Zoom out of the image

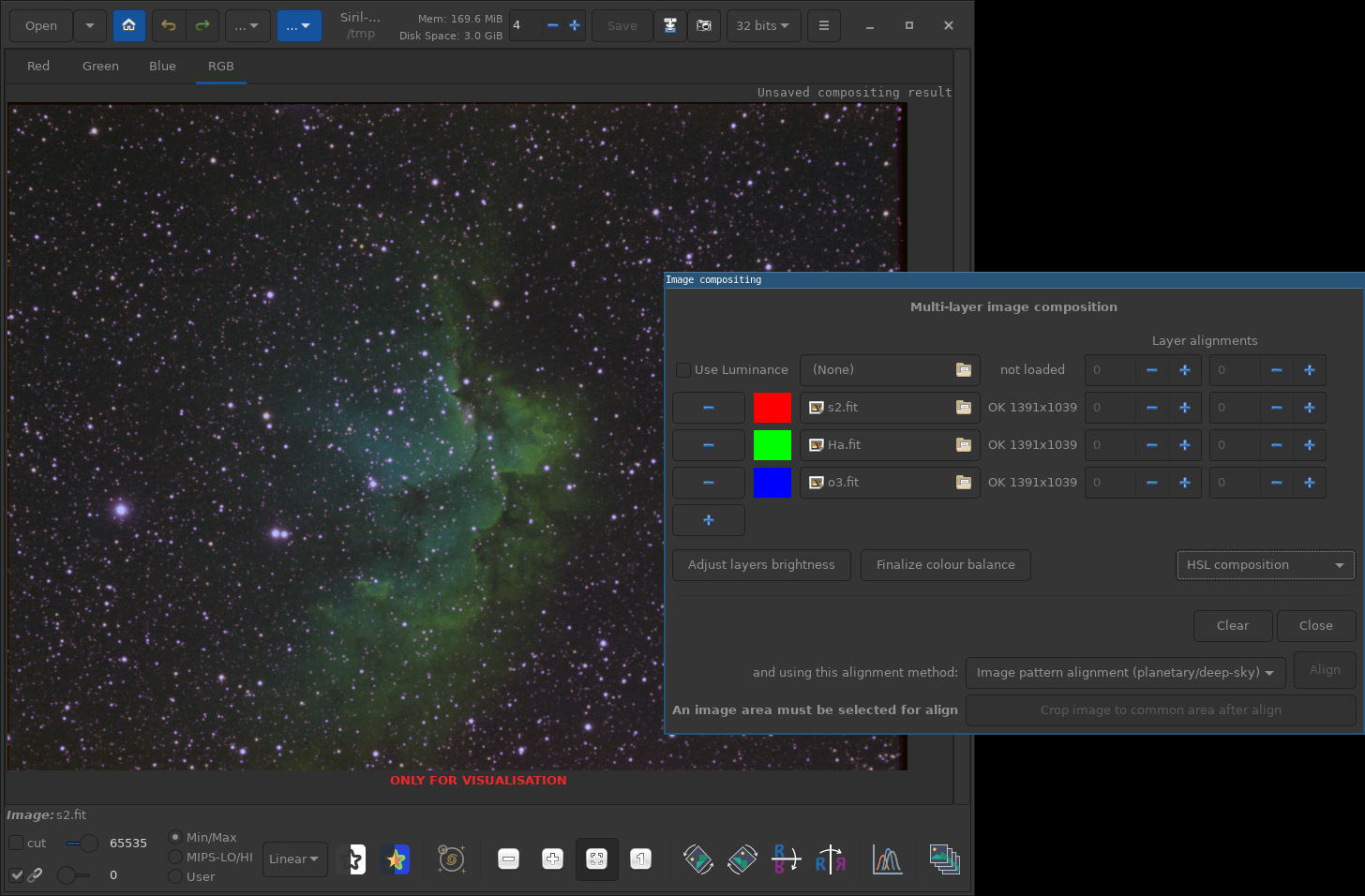pos(508,859)
